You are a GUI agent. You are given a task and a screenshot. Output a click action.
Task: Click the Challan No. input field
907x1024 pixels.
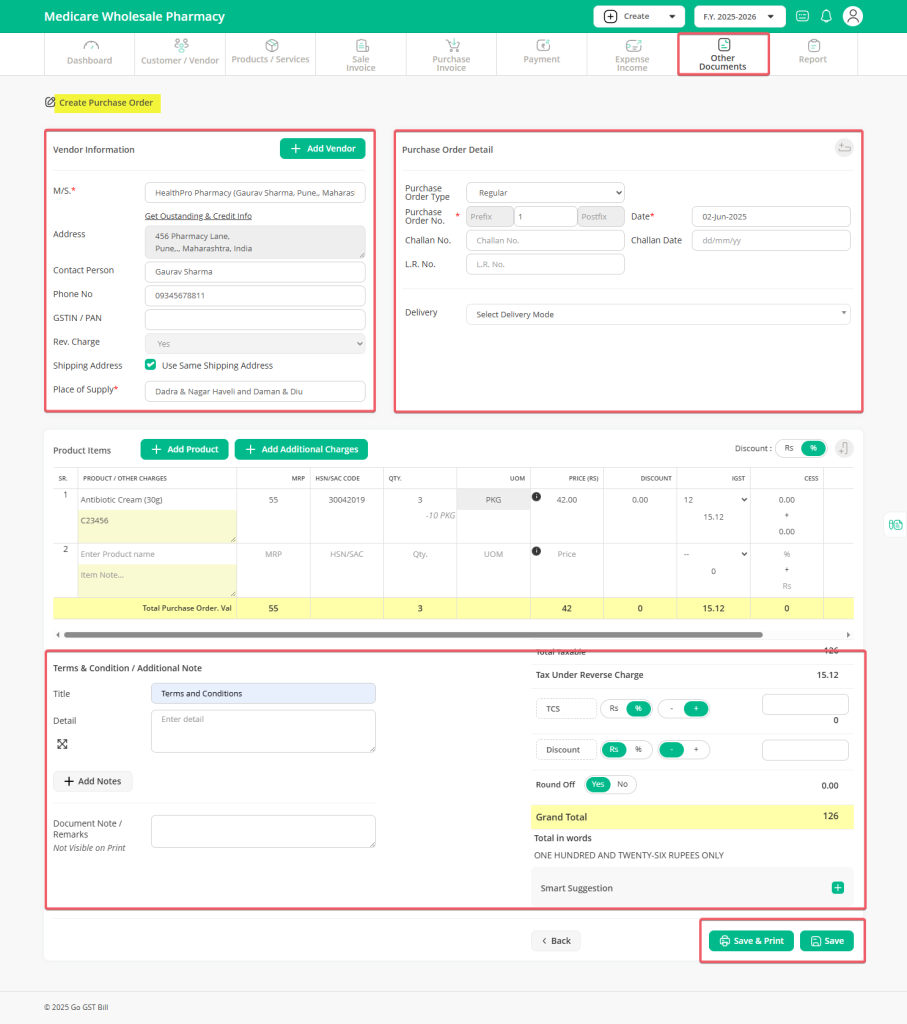pos(544,240)
